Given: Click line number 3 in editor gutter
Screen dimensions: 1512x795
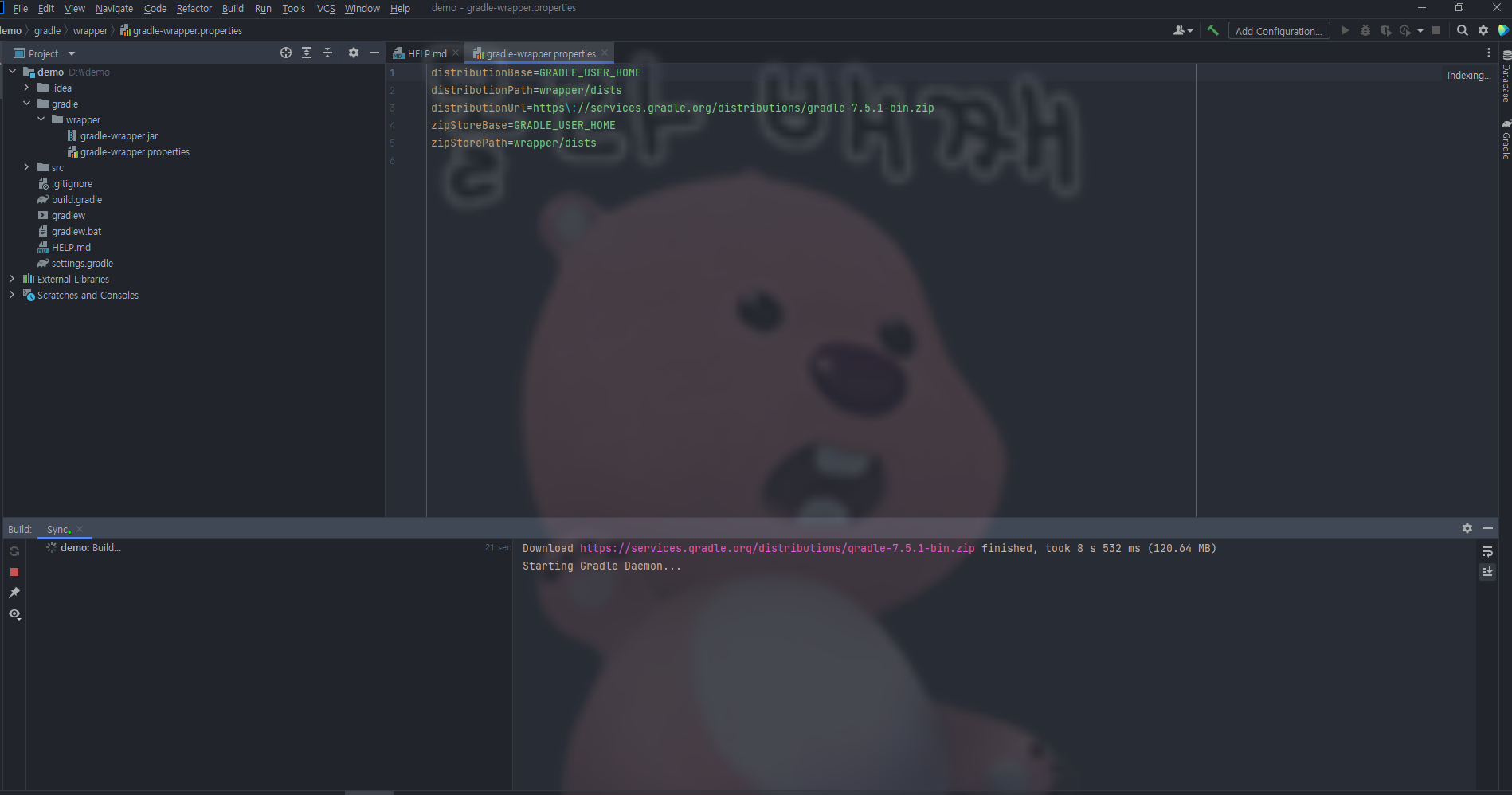Looking at the screenshot, I should [392, 108].
